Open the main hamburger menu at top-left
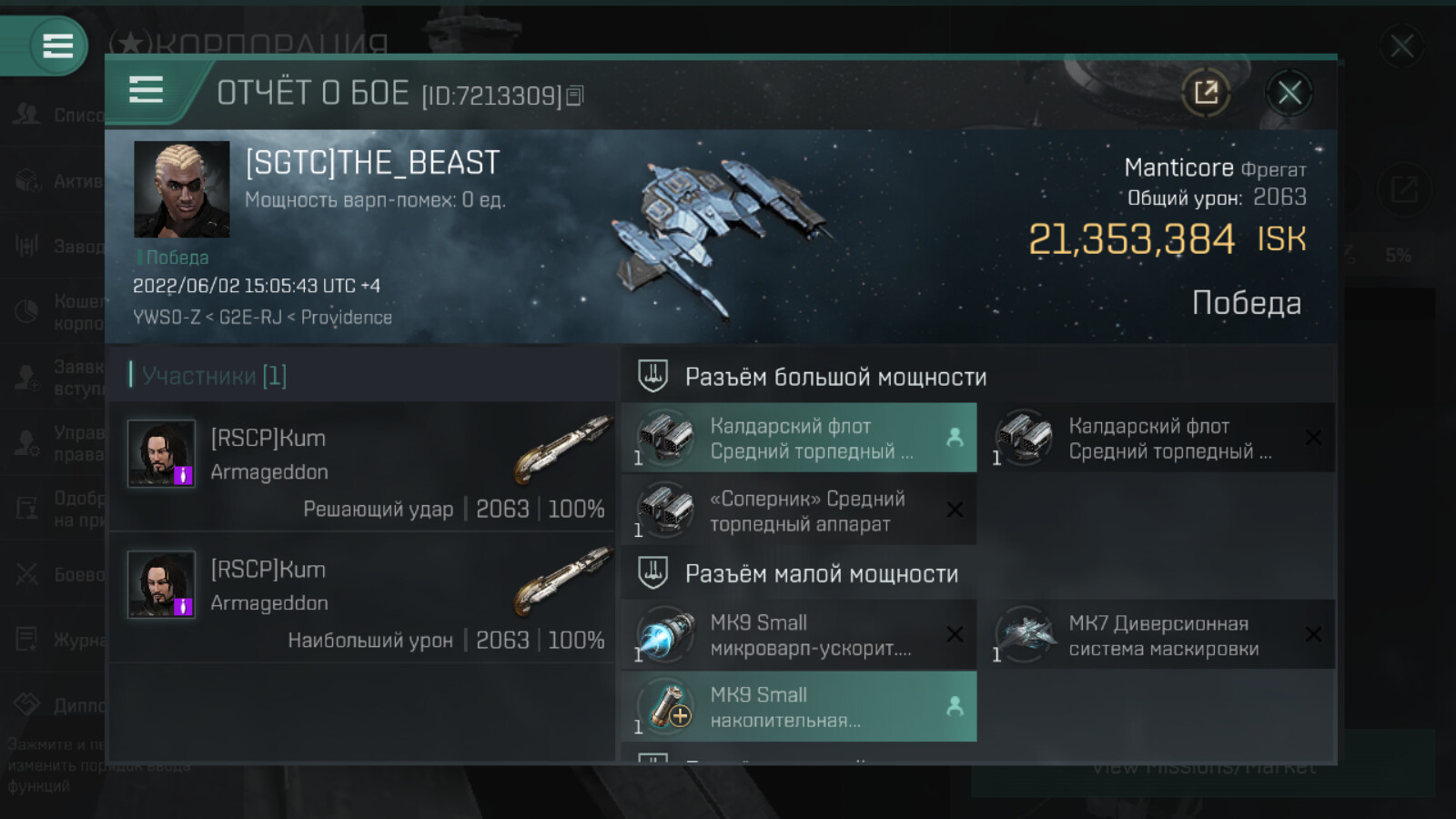This screenshot has height=819, width=1456. pos(57,45)
